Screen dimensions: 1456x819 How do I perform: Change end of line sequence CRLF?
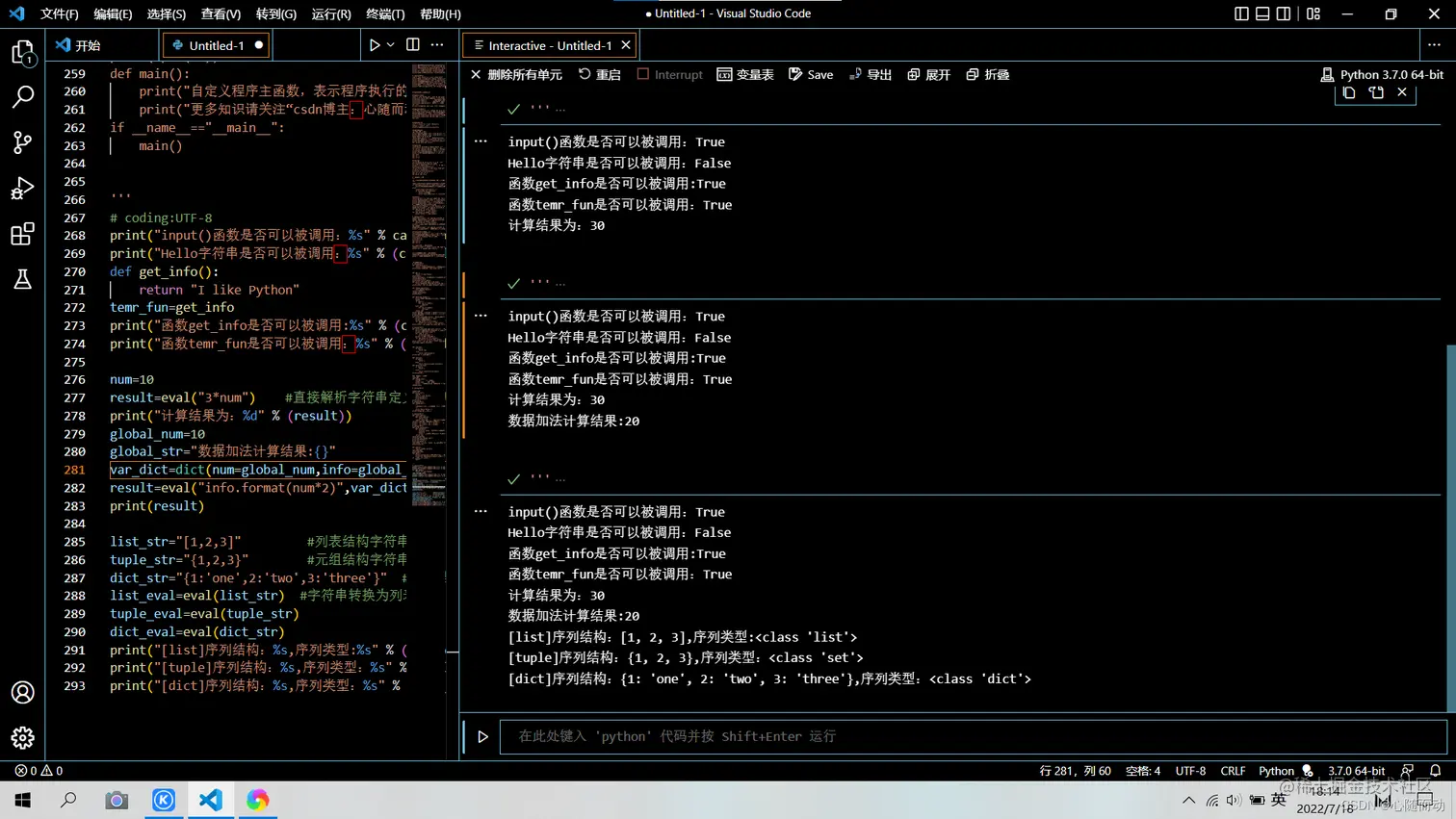tap(1233, 770)
